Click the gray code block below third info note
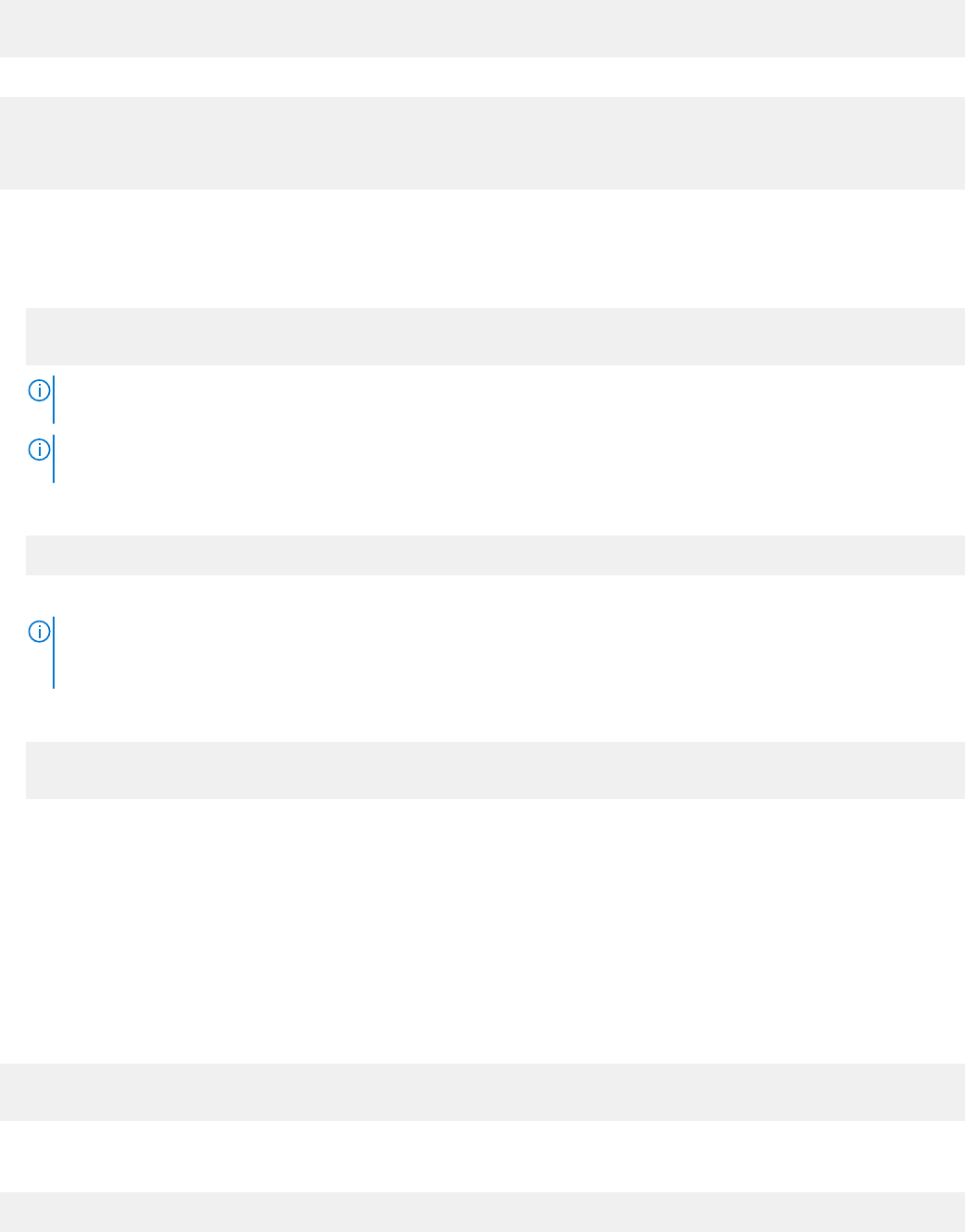The image size is (965, 1232). tap(495, 770)
